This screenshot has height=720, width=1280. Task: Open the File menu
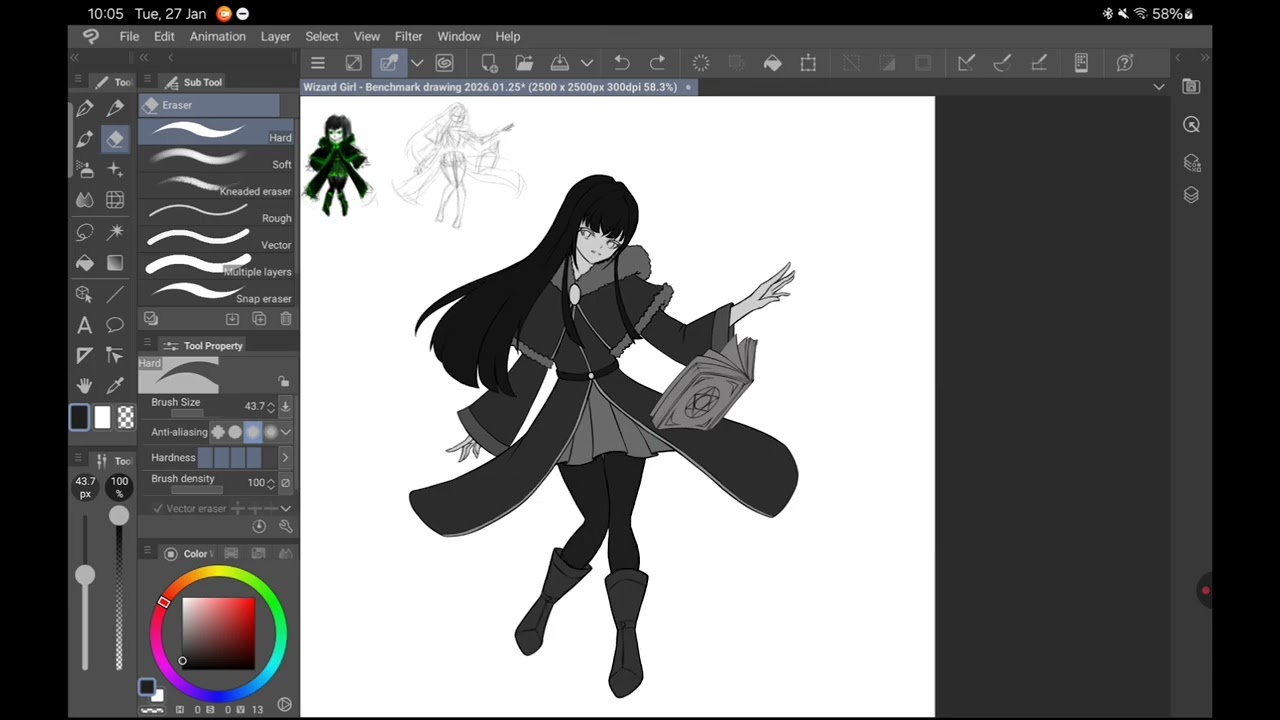129,36
